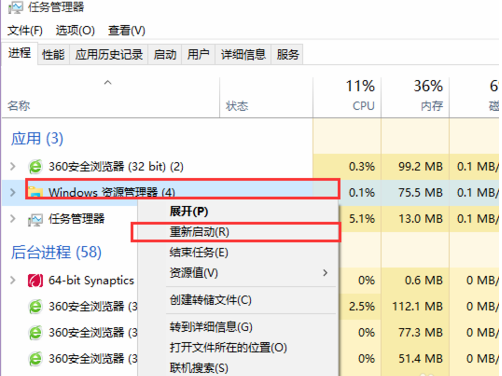Image resolution: width=502 pixels, height=376 pixels.
Task: Click the first background 360安全浏览器 icon
Action: [x=35, y=306]
